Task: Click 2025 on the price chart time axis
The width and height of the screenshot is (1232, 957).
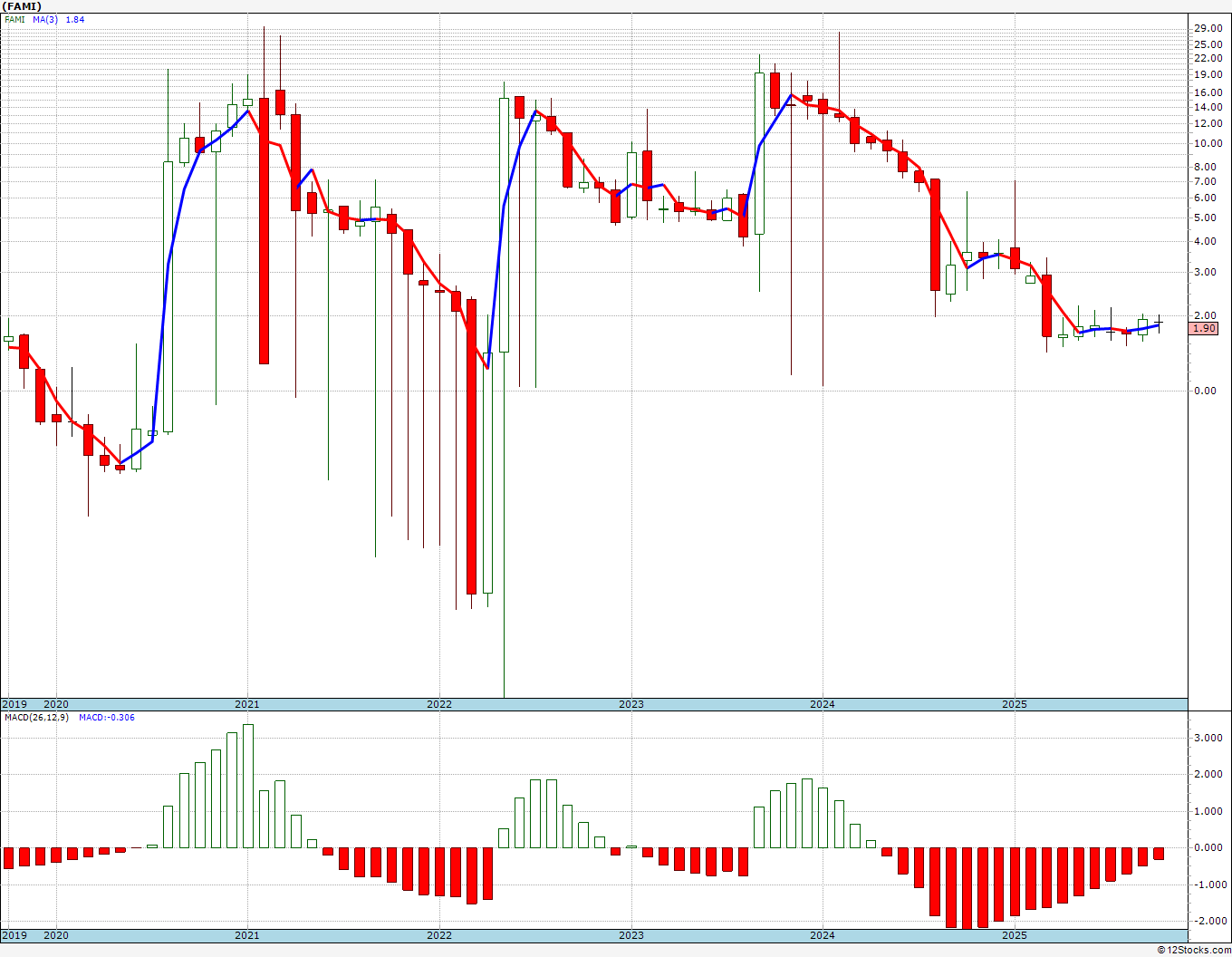Action: [1015, 704]
